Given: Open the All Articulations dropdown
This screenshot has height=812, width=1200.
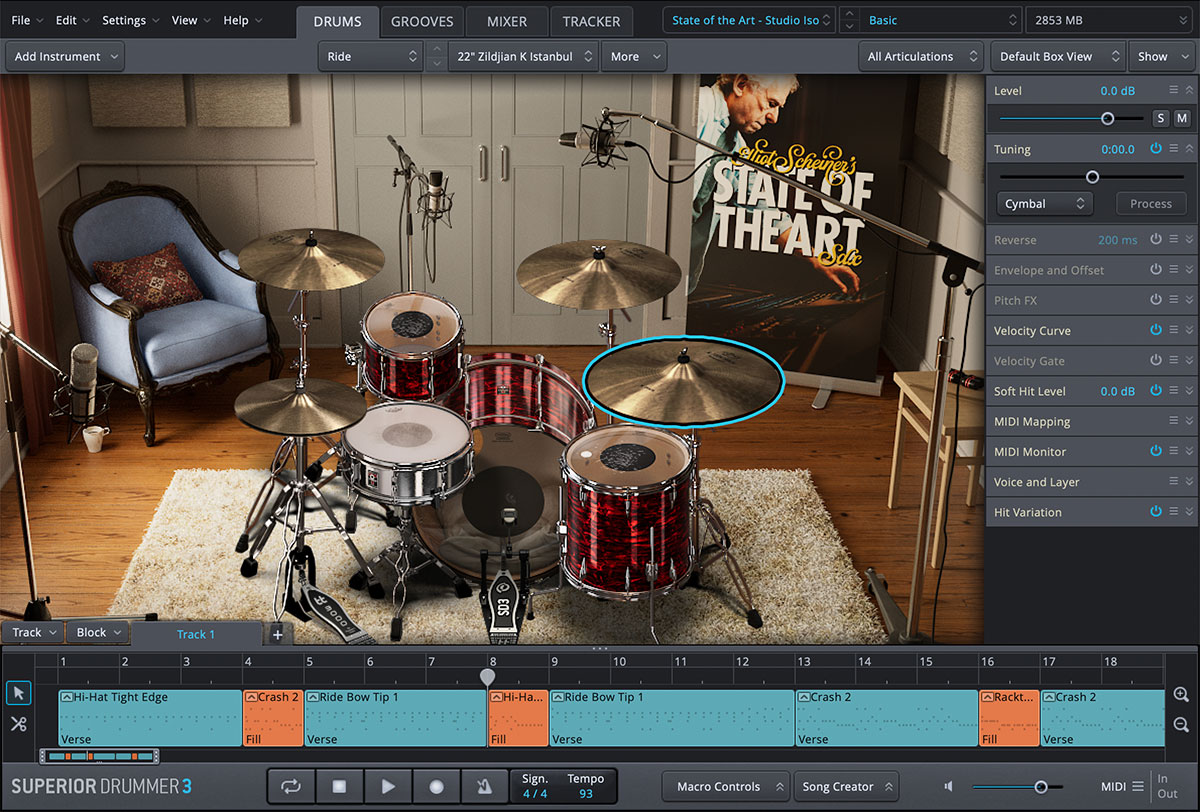Looking at the screenshot, I should pyautogui.click(x=922, y=57).
